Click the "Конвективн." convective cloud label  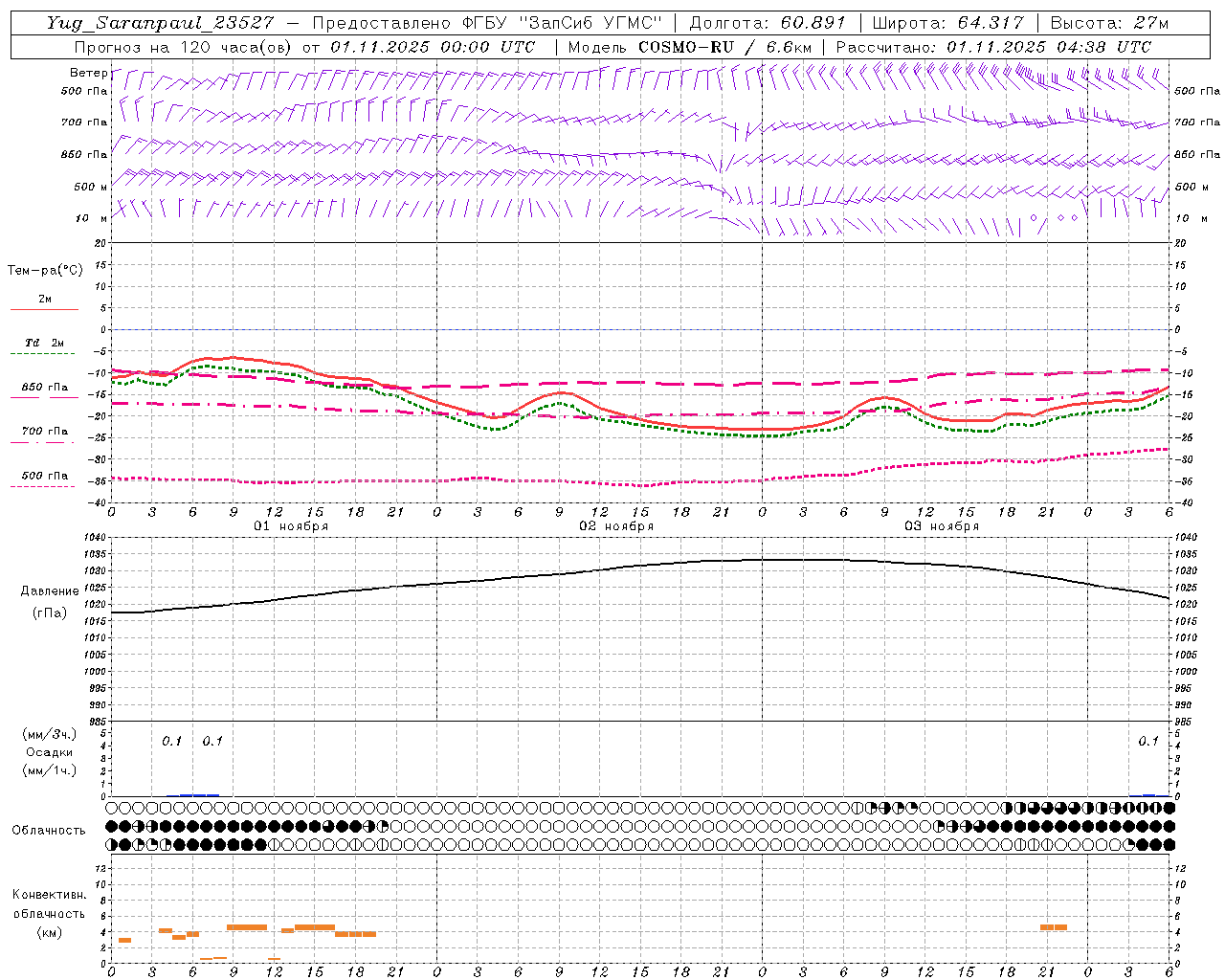50,895
